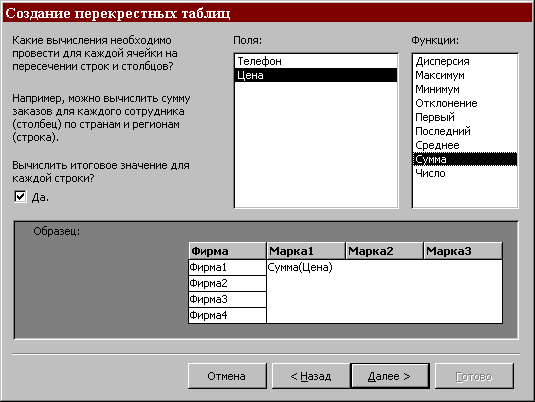Screen dimensions: 535x402
Task: Click the Марка1 column header in sample
Action: [306, 251]
